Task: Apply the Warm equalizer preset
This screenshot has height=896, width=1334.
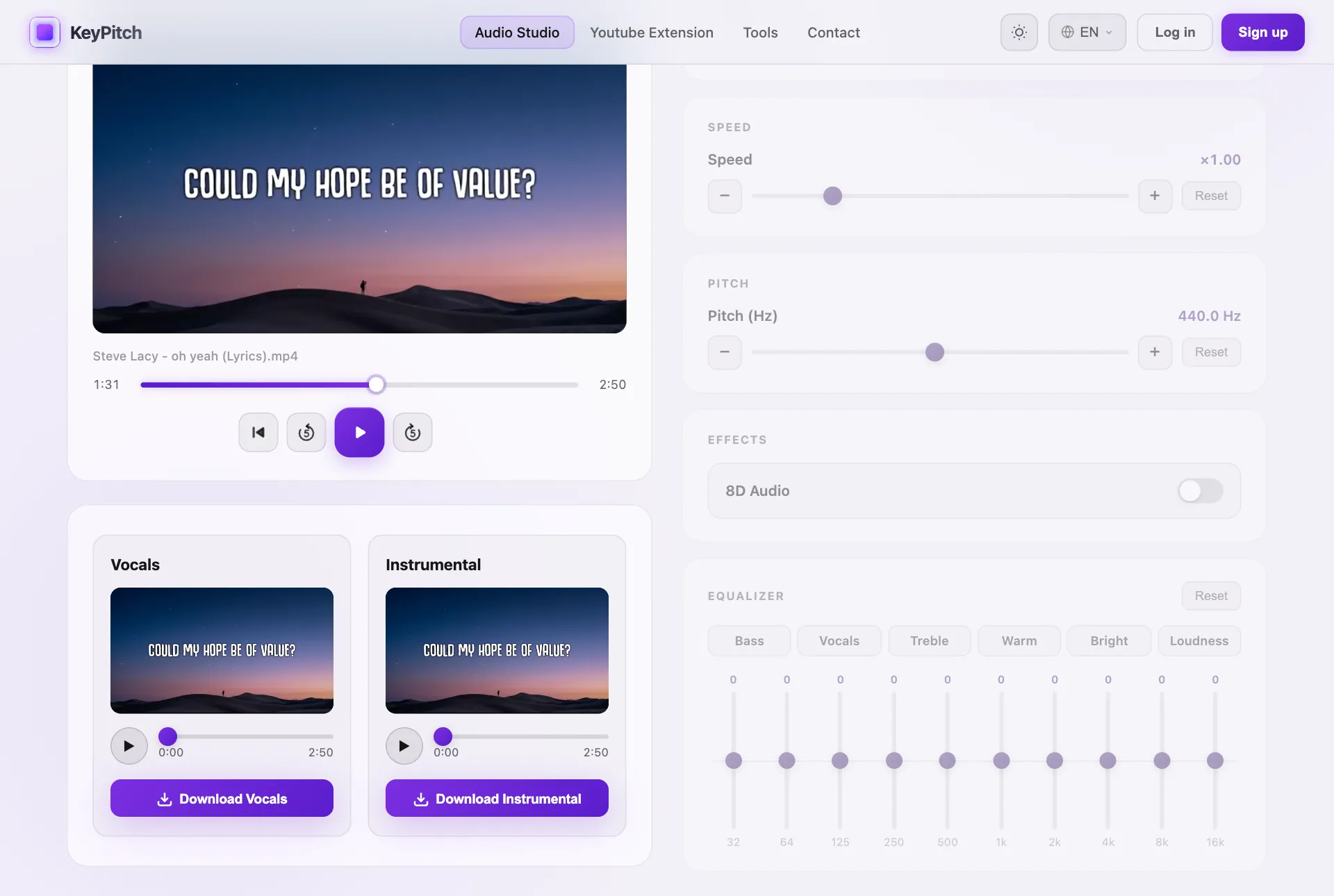Action: click(1019, 641)
